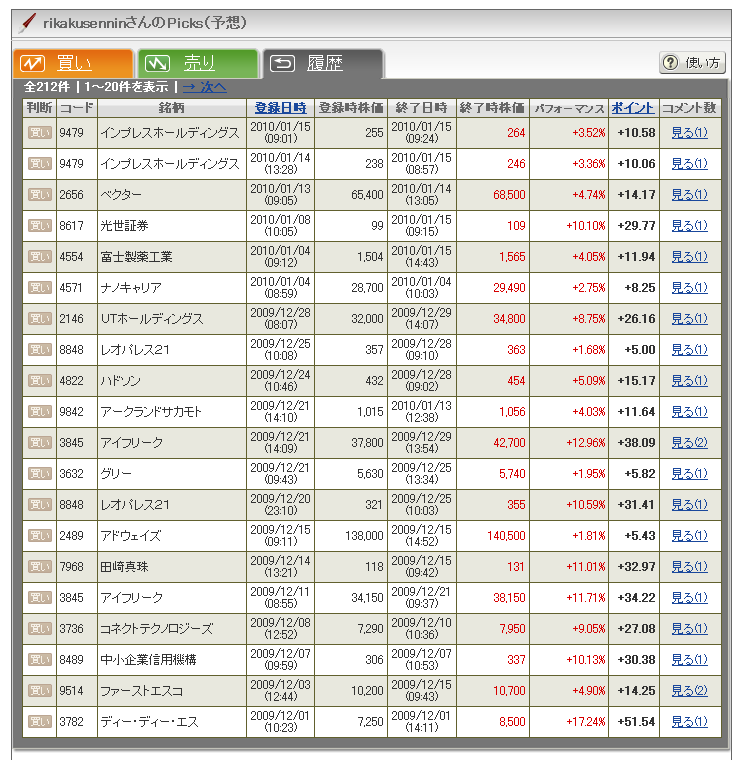Select stock name グリー
The width and height of the screenshot is (738, 760).
(x=116, y=474)
